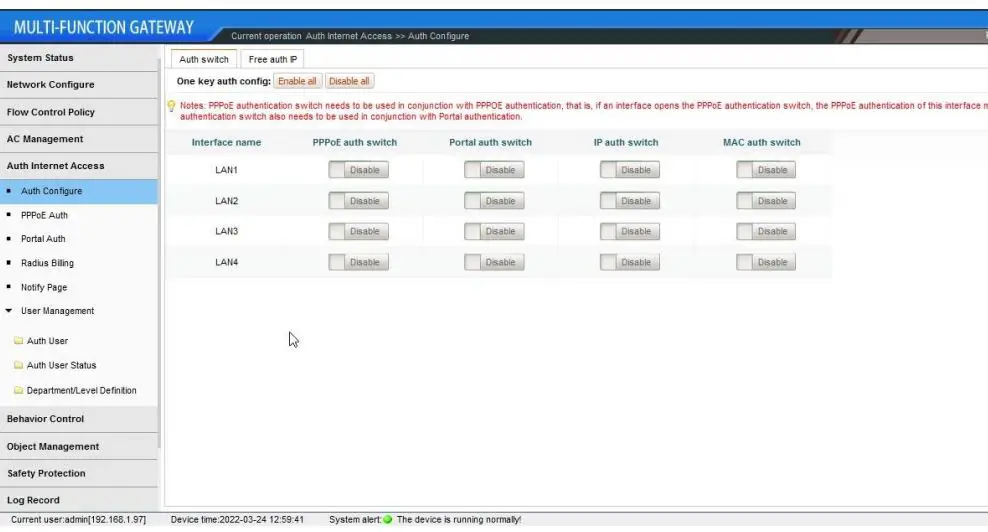Click the Disable all button
988x532 pixels.
(x=349, y=81)
